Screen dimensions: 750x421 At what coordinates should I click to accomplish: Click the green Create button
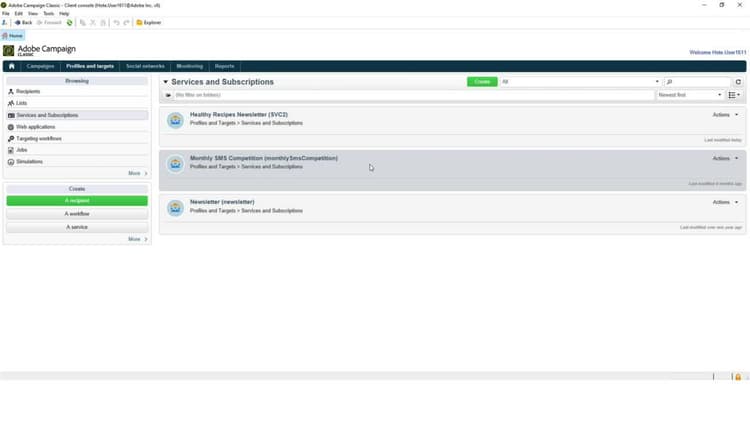tap(482, 82)
